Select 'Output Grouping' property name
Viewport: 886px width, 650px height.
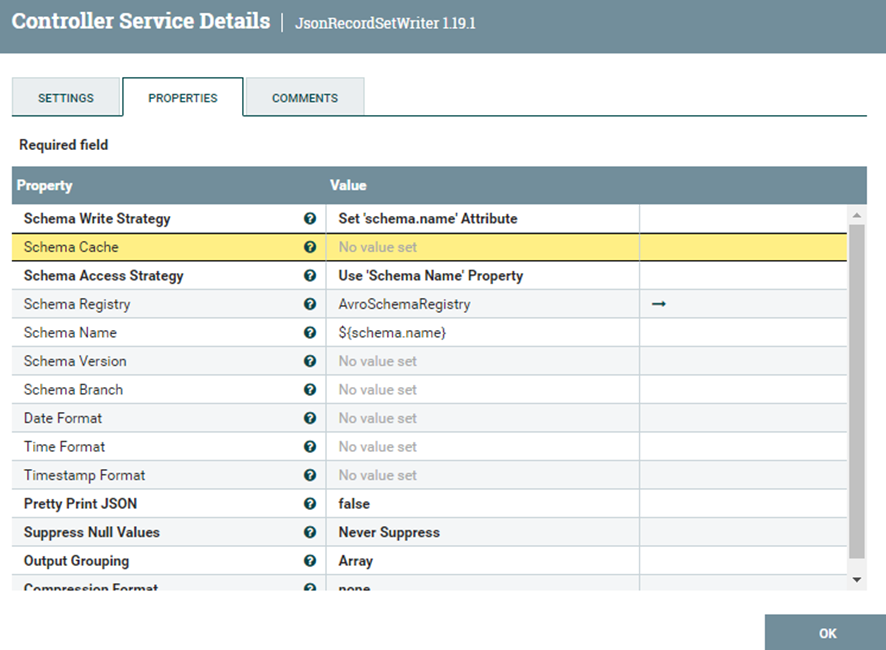coord(76,561)
